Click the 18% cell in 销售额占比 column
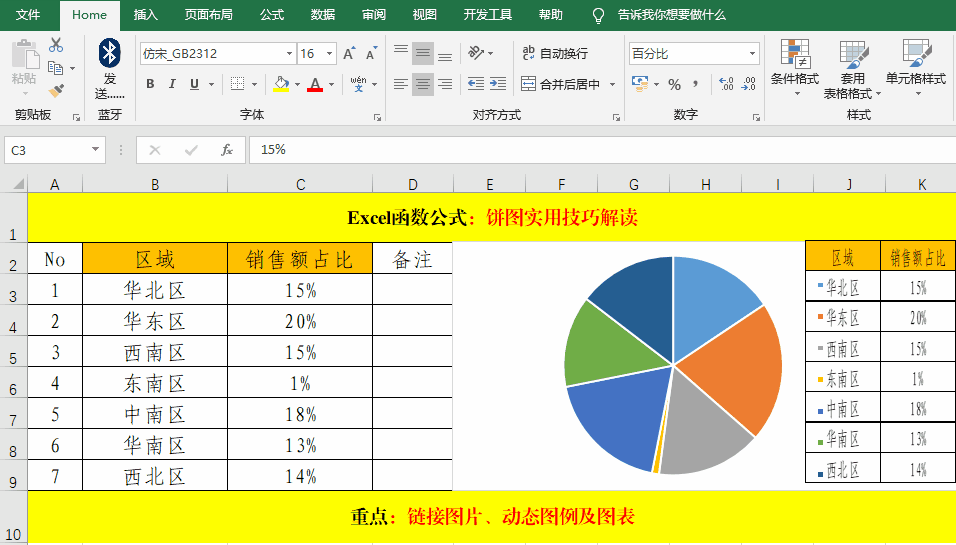 point(300,414)
